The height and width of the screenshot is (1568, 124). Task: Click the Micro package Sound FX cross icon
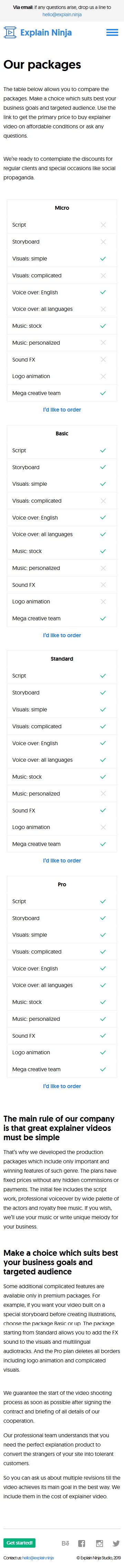point(103,360)
